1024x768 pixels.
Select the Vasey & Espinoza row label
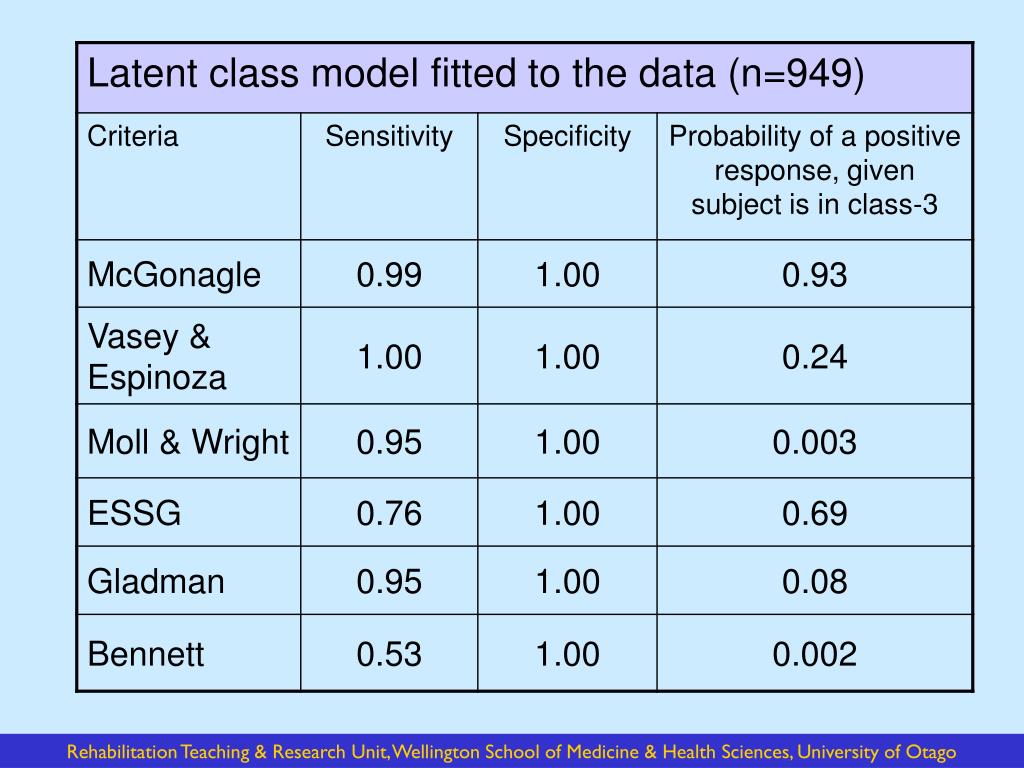(157, 357)
